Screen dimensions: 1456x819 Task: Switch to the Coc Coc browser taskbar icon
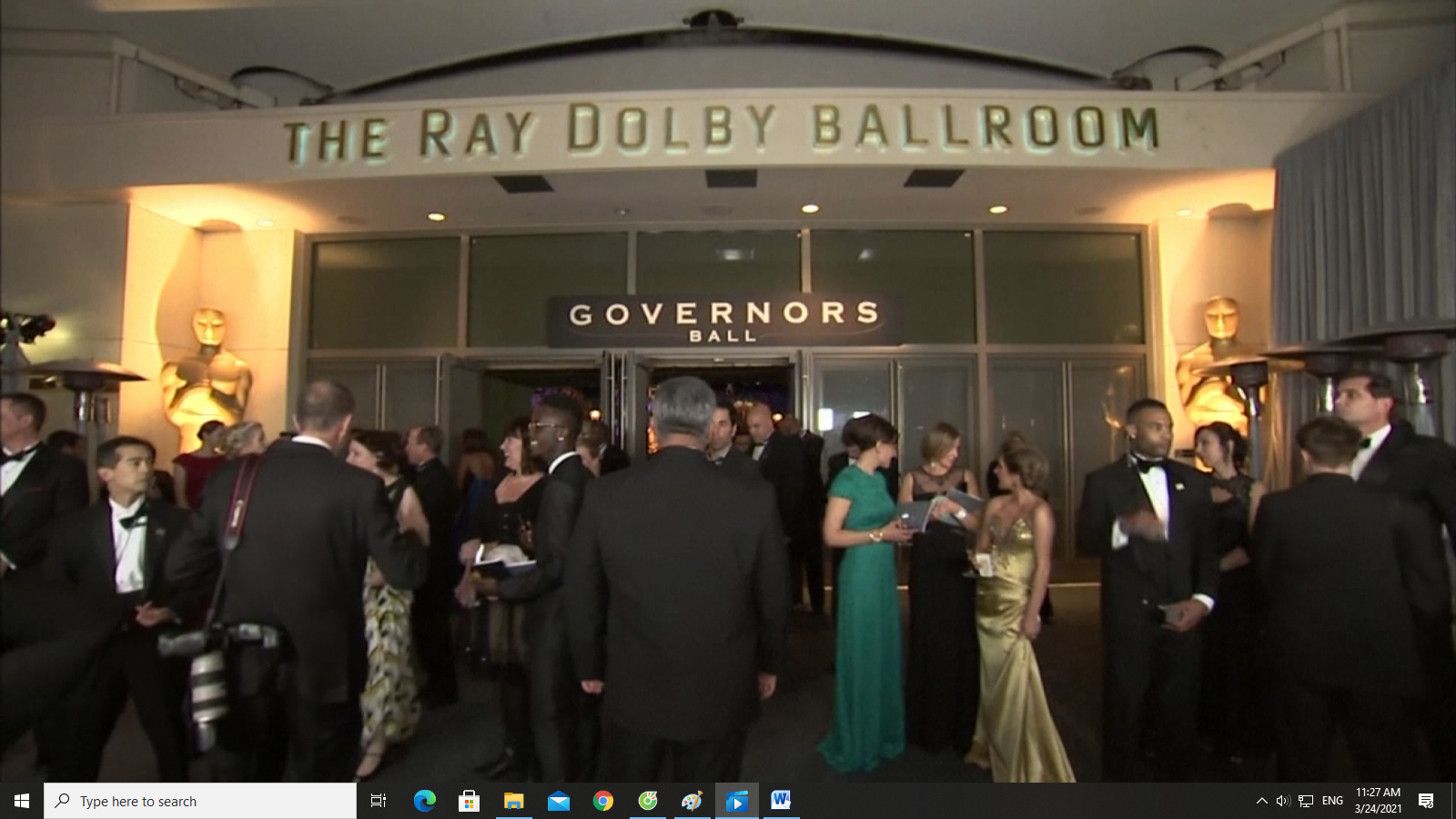click(647, 801)
